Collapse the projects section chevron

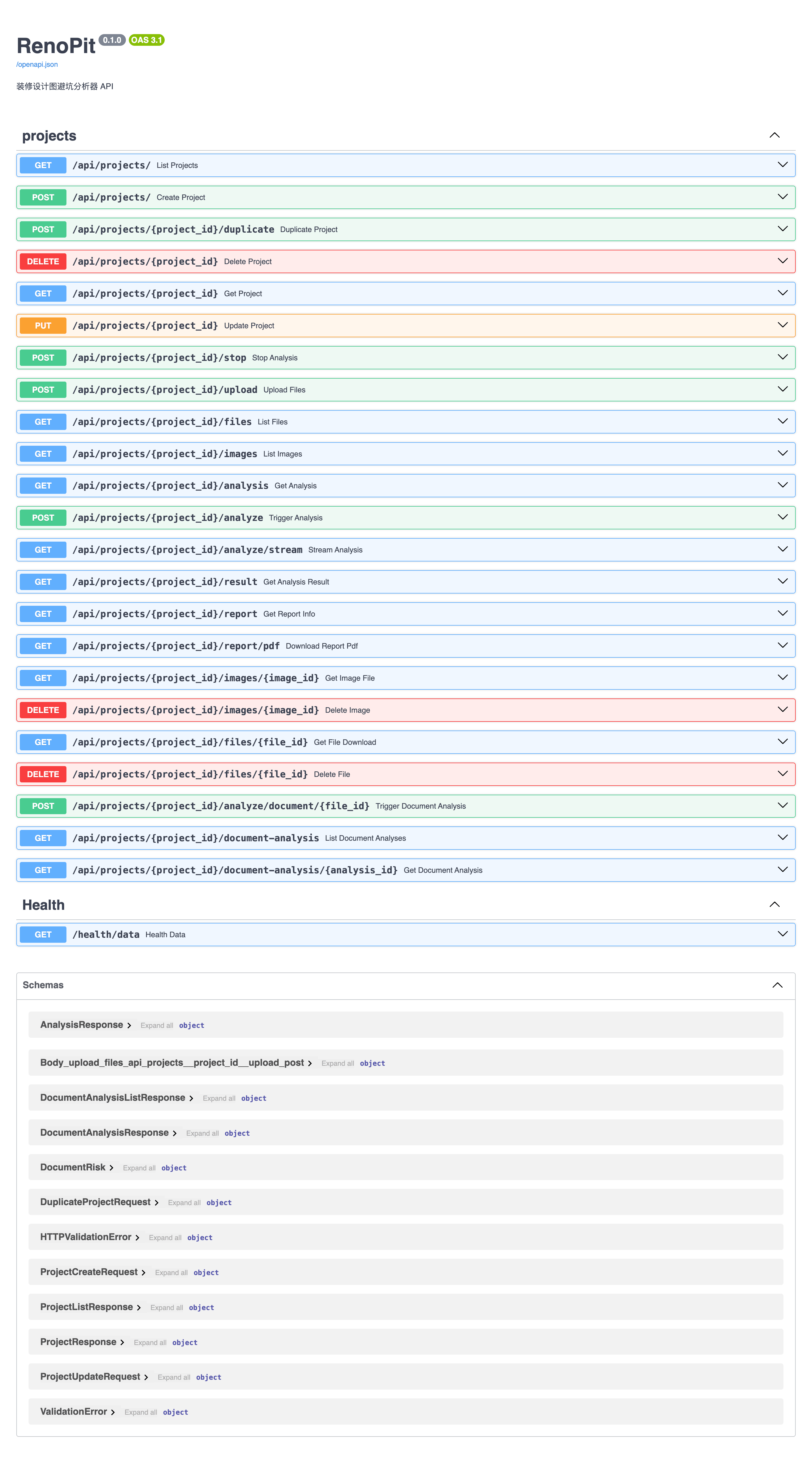[x=774, y=135]
